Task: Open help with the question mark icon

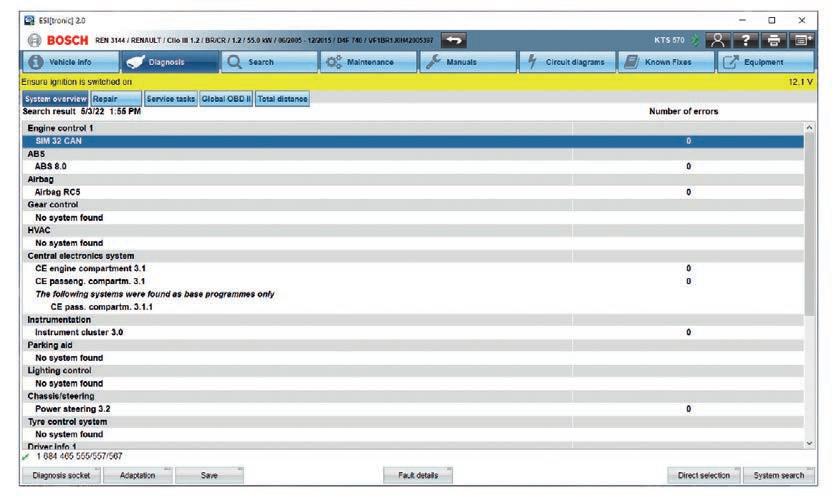Action: (746, 40)
